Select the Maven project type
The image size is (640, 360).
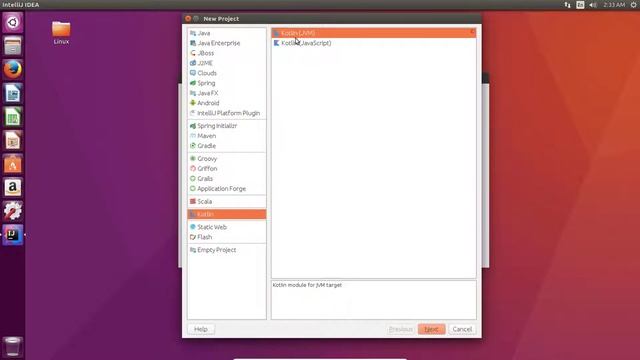[227, 136]
